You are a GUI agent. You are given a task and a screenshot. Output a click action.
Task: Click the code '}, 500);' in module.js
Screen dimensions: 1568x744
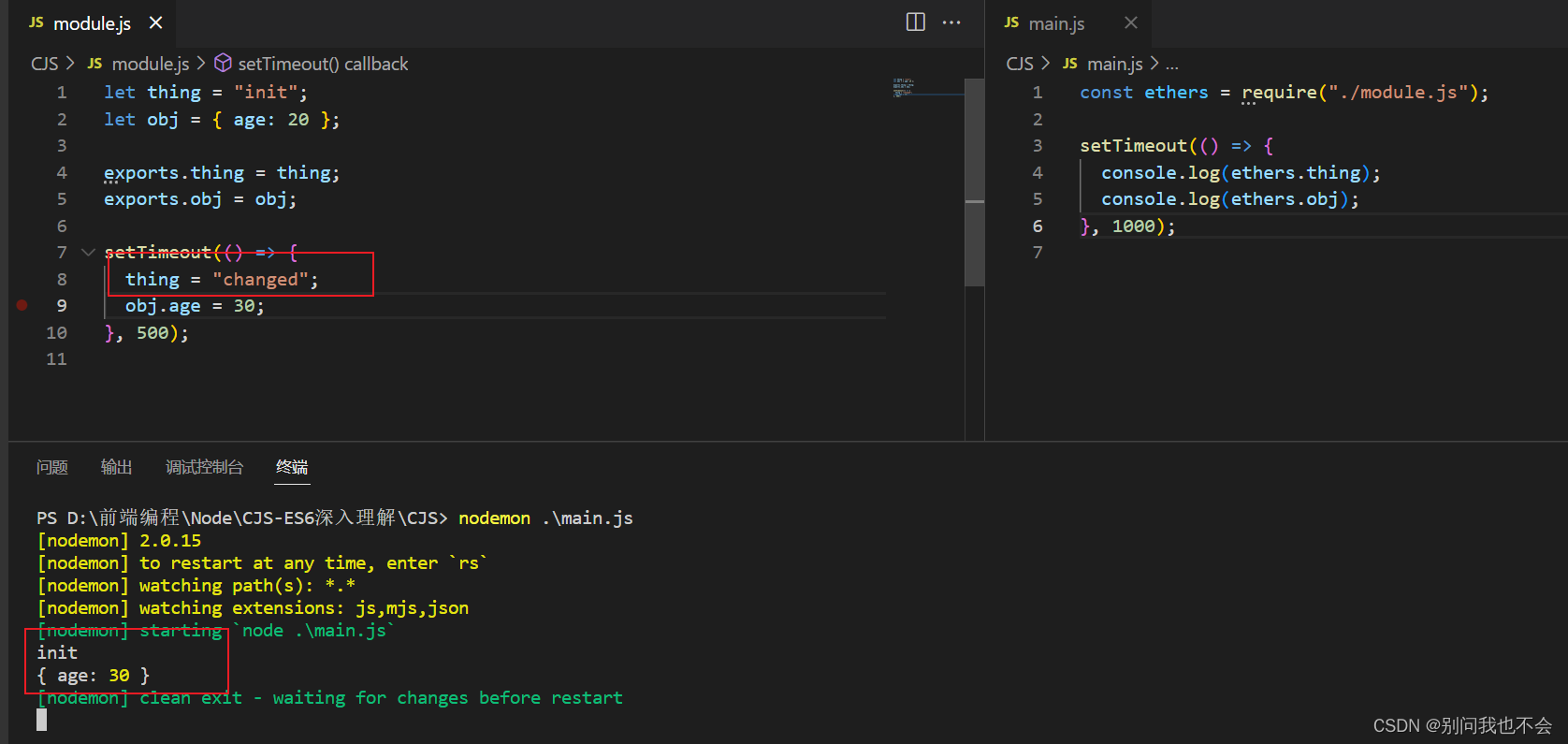point(147,333)
